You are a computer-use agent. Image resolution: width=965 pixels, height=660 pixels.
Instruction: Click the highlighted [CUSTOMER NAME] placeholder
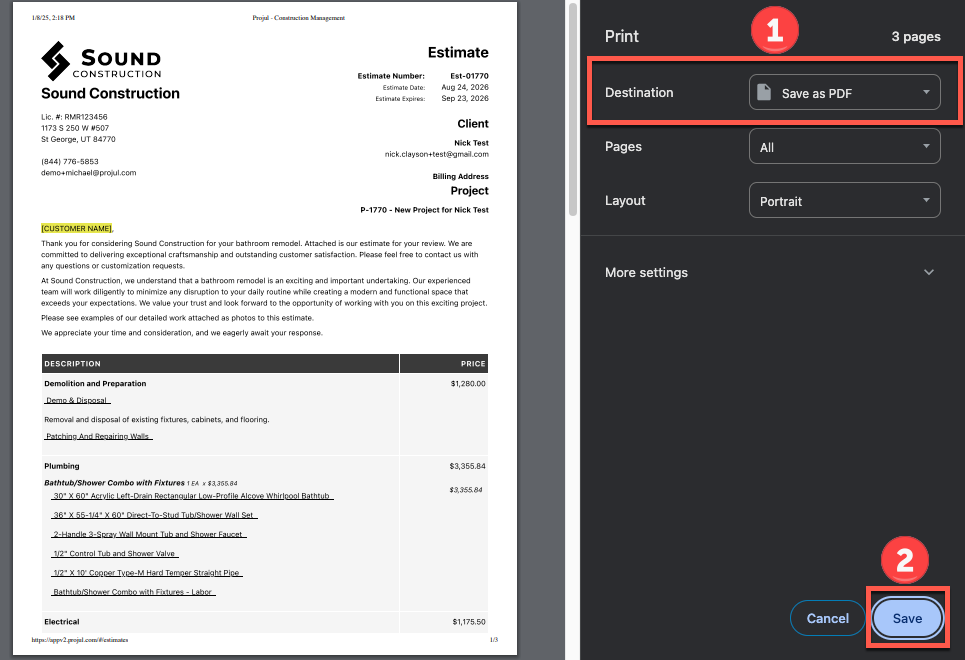click(76, 228)
